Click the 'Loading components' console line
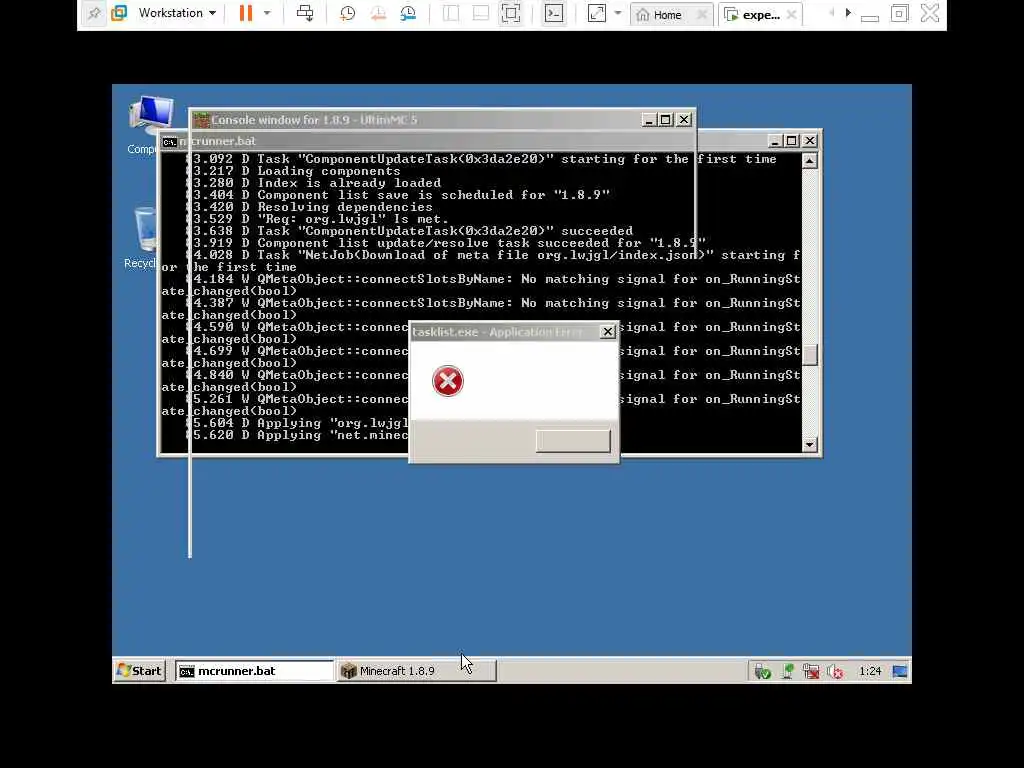 point(328,171)
